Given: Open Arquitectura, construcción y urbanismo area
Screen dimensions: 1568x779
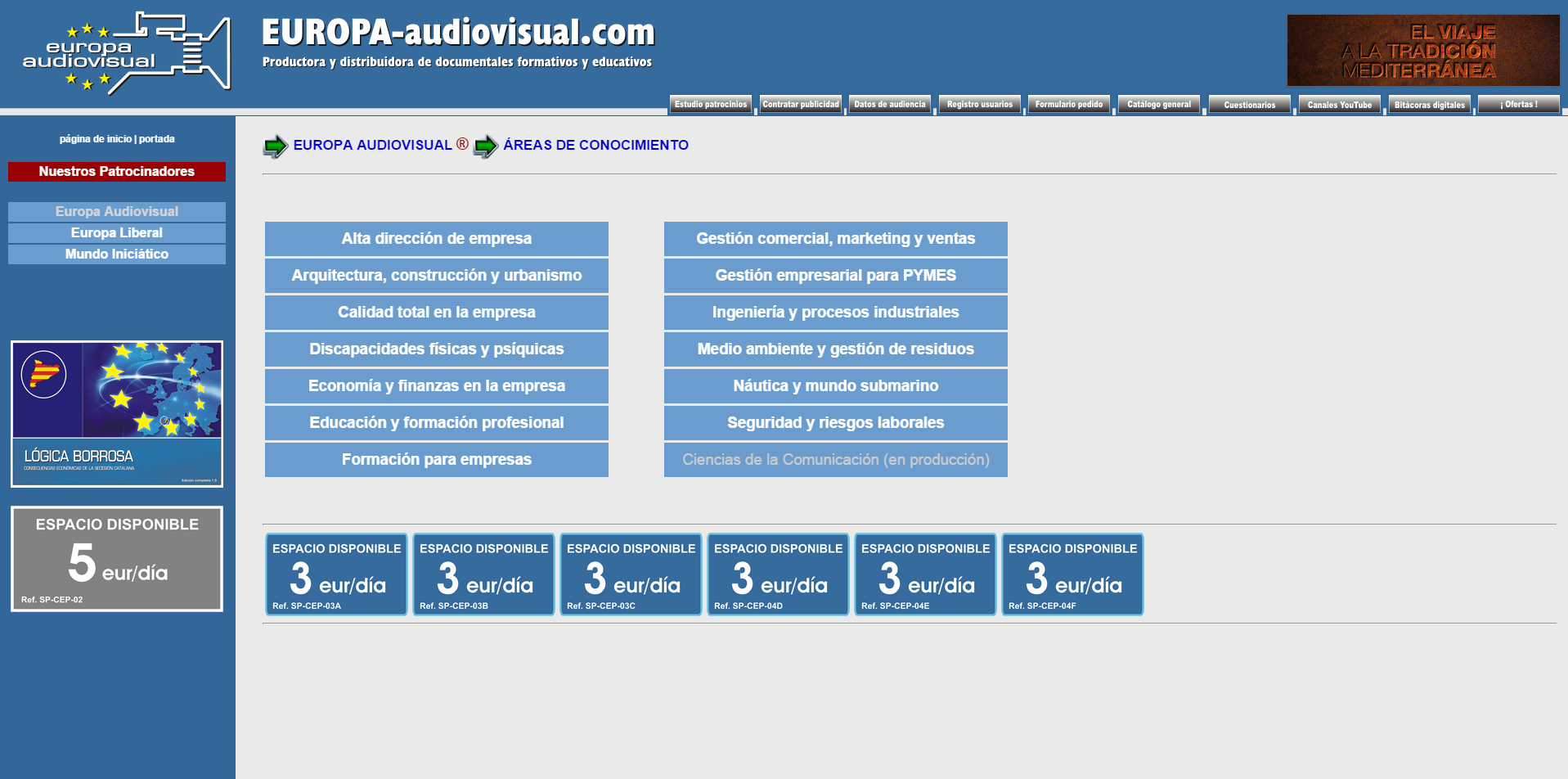Looking at the screenshot, I should click(x=437, y=276).
